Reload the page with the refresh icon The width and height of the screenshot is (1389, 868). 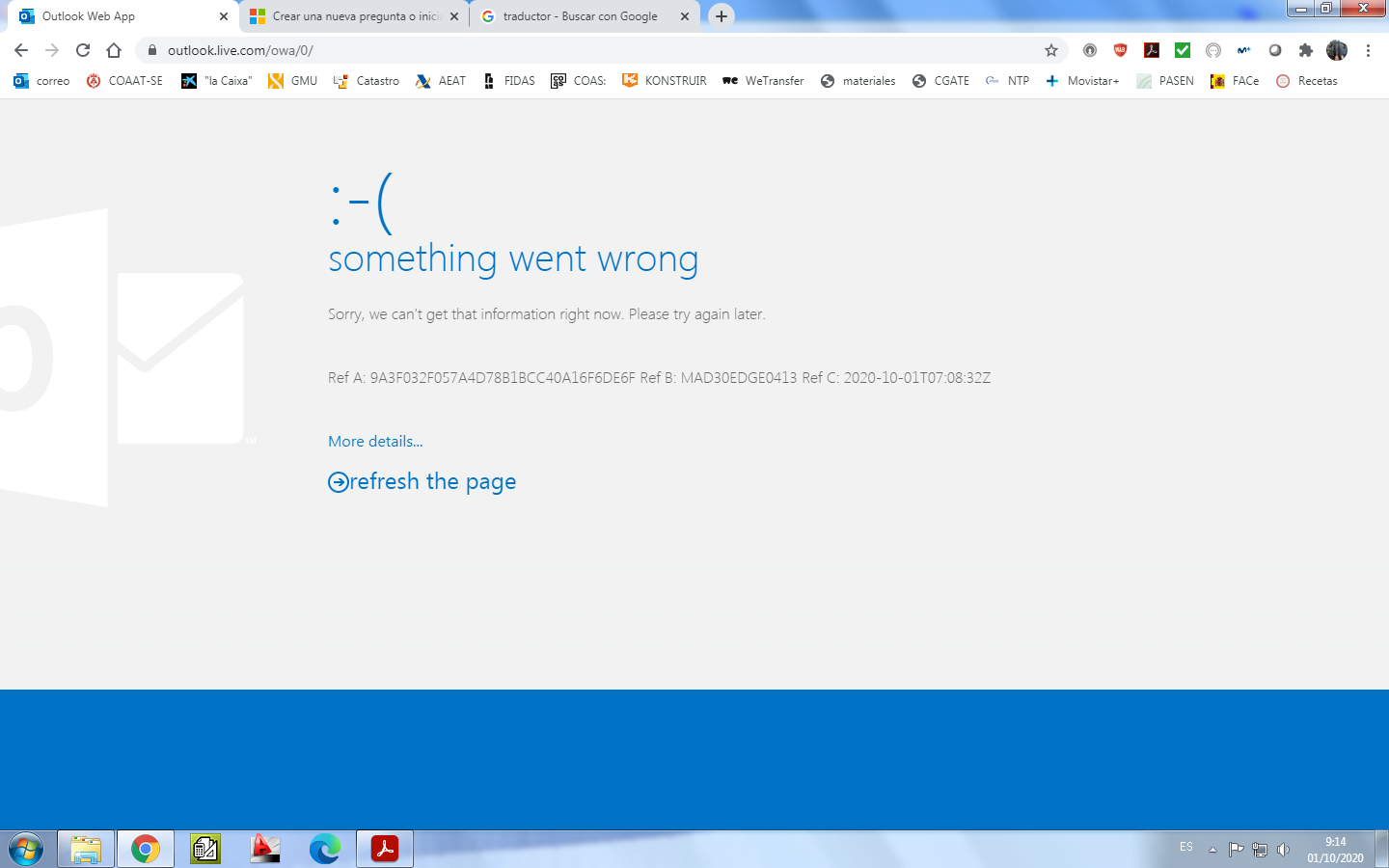pos(83,50)
